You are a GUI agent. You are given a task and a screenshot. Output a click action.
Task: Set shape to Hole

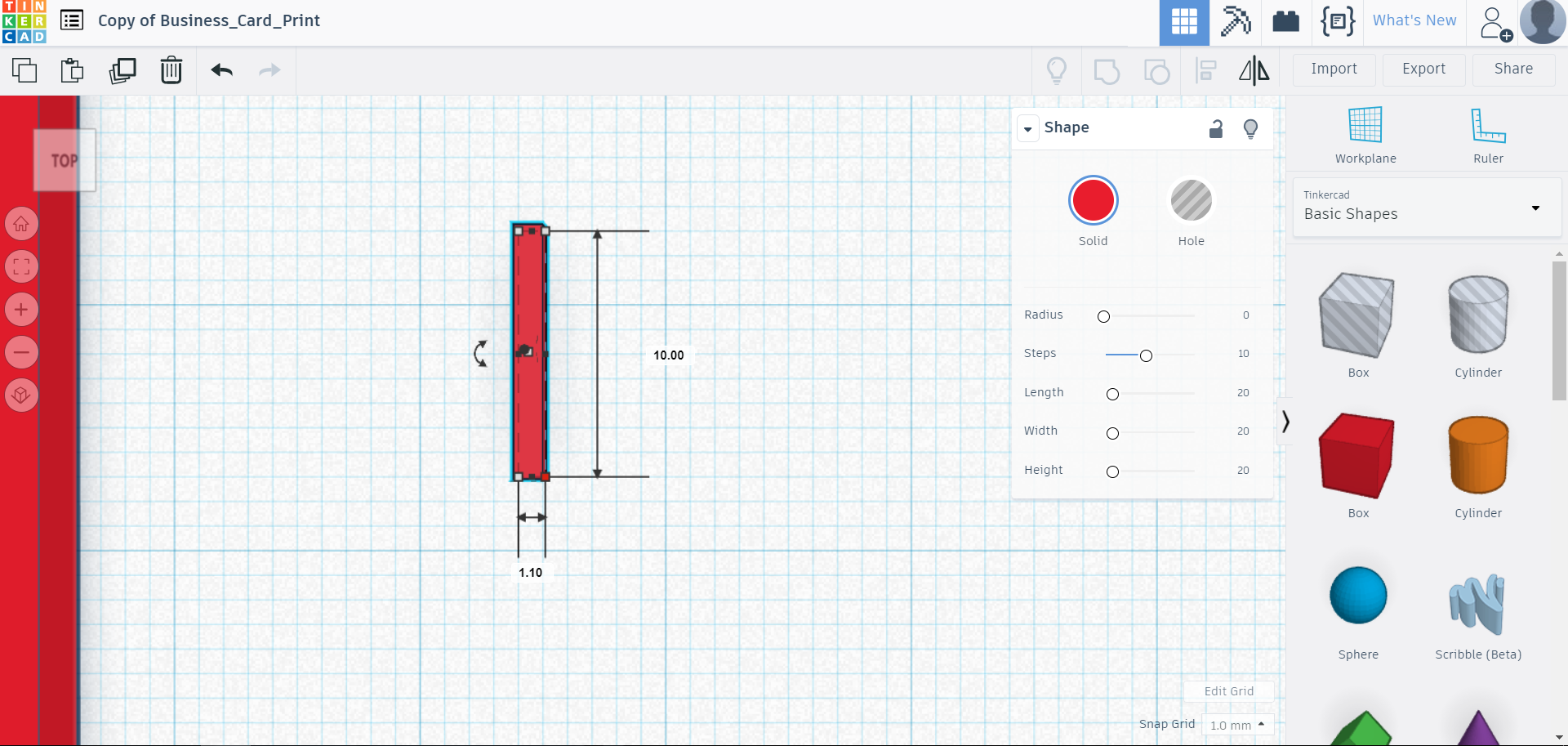point(1192,200)
